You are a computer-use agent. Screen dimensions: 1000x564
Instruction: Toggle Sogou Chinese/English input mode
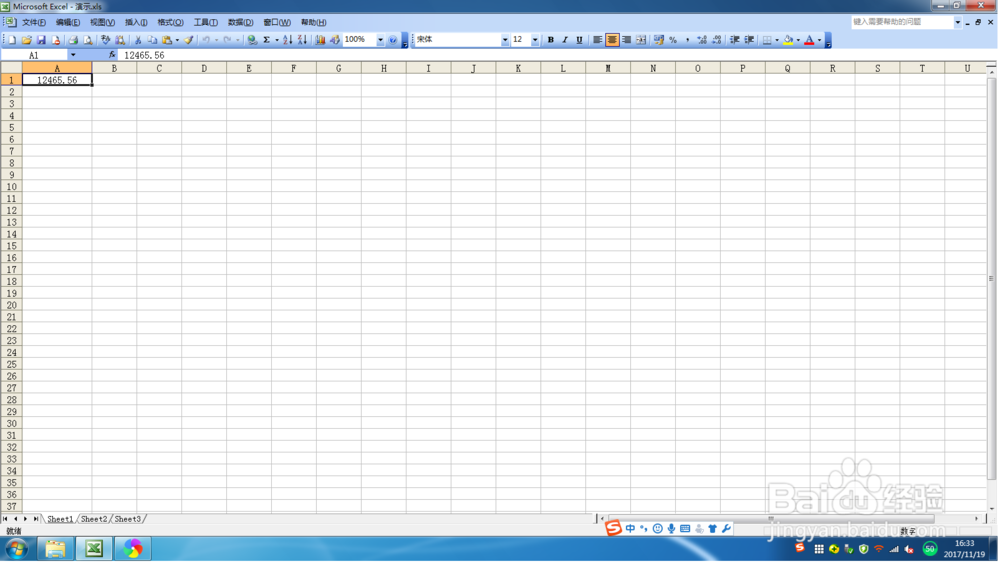(631, 529)
